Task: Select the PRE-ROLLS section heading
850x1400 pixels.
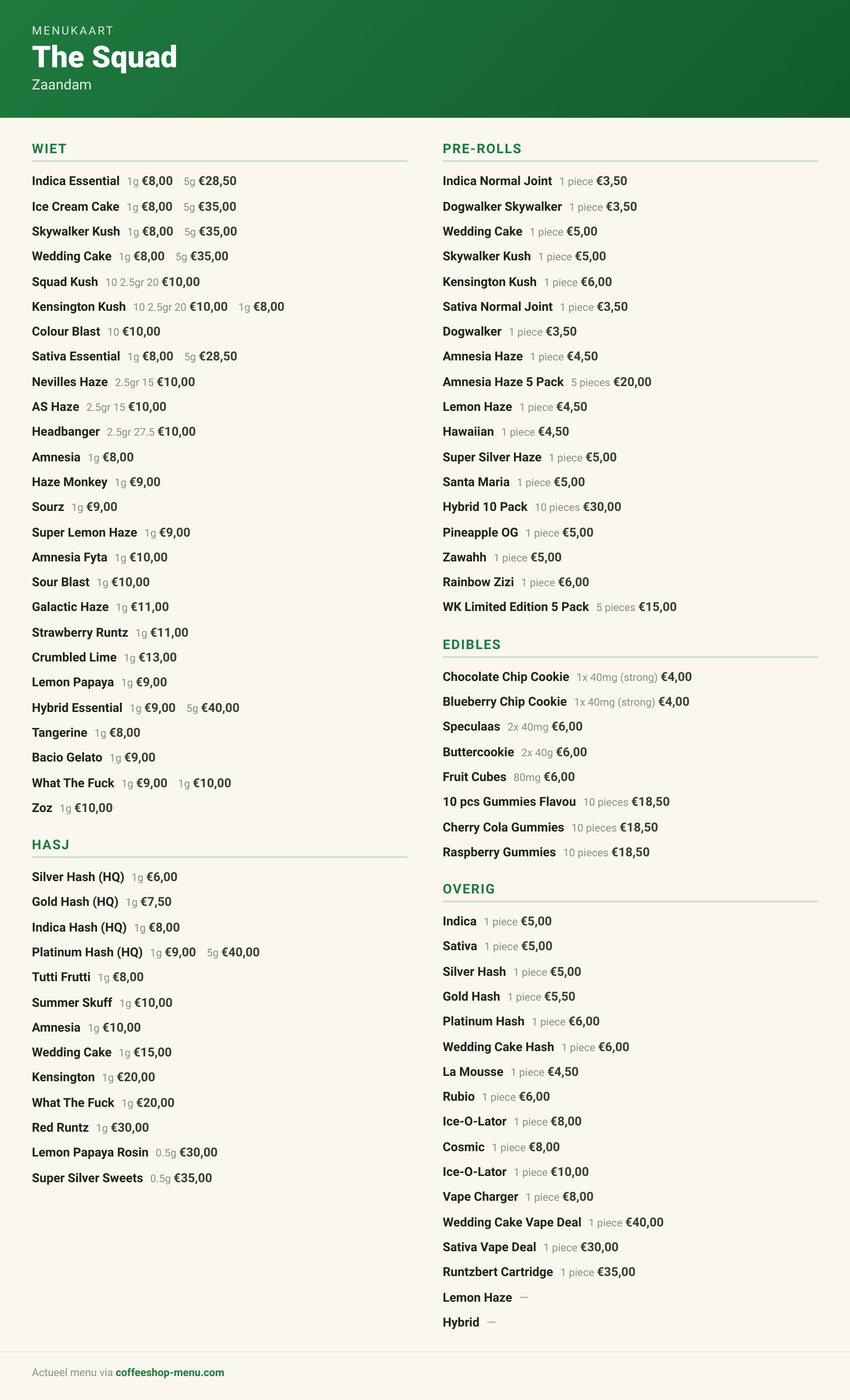Action: pyautogui.click(x=482, y=149)
